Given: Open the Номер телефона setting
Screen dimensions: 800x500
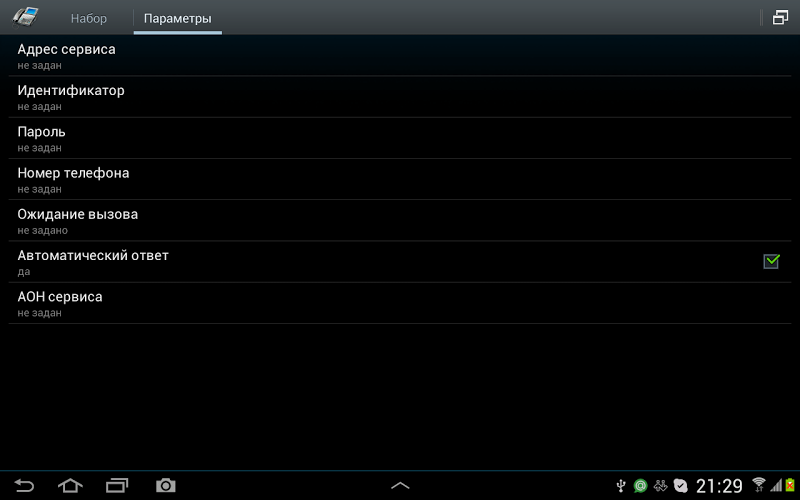Looking at the screenshot, I should (400, 180).
